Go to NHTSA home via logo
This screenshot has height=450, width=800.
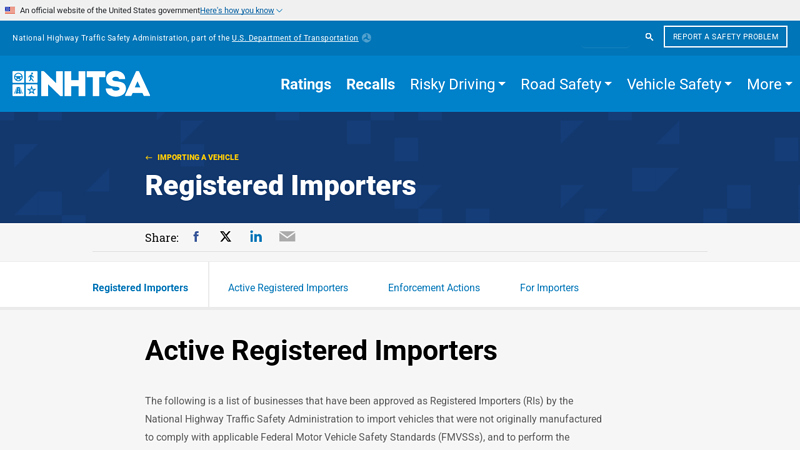click(x=81, y=84)
